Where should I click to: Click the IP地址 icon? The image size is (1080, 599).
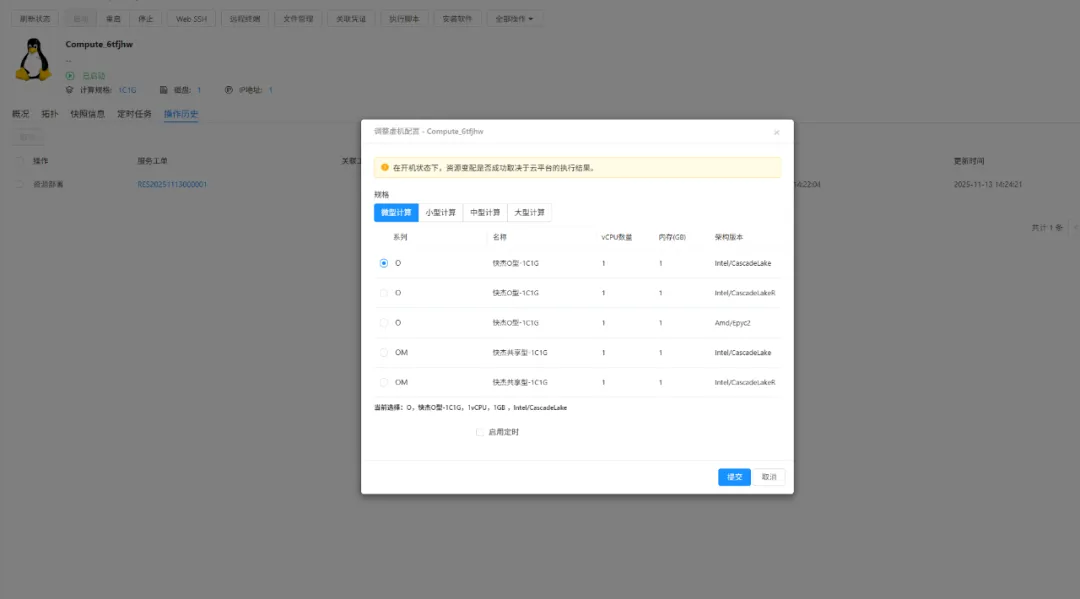coord(229,90)
